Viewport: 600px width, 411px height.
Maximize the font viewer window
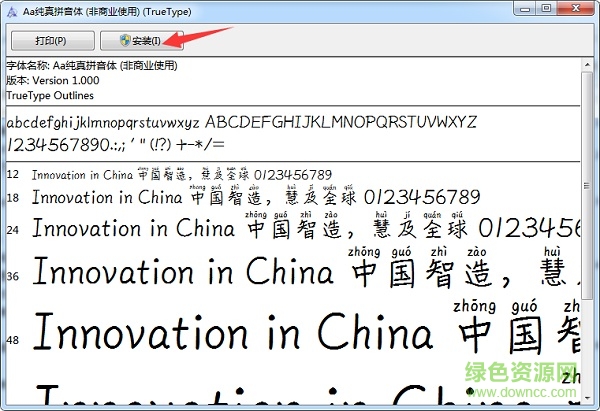pyautogui.click(x=546, y=8)
